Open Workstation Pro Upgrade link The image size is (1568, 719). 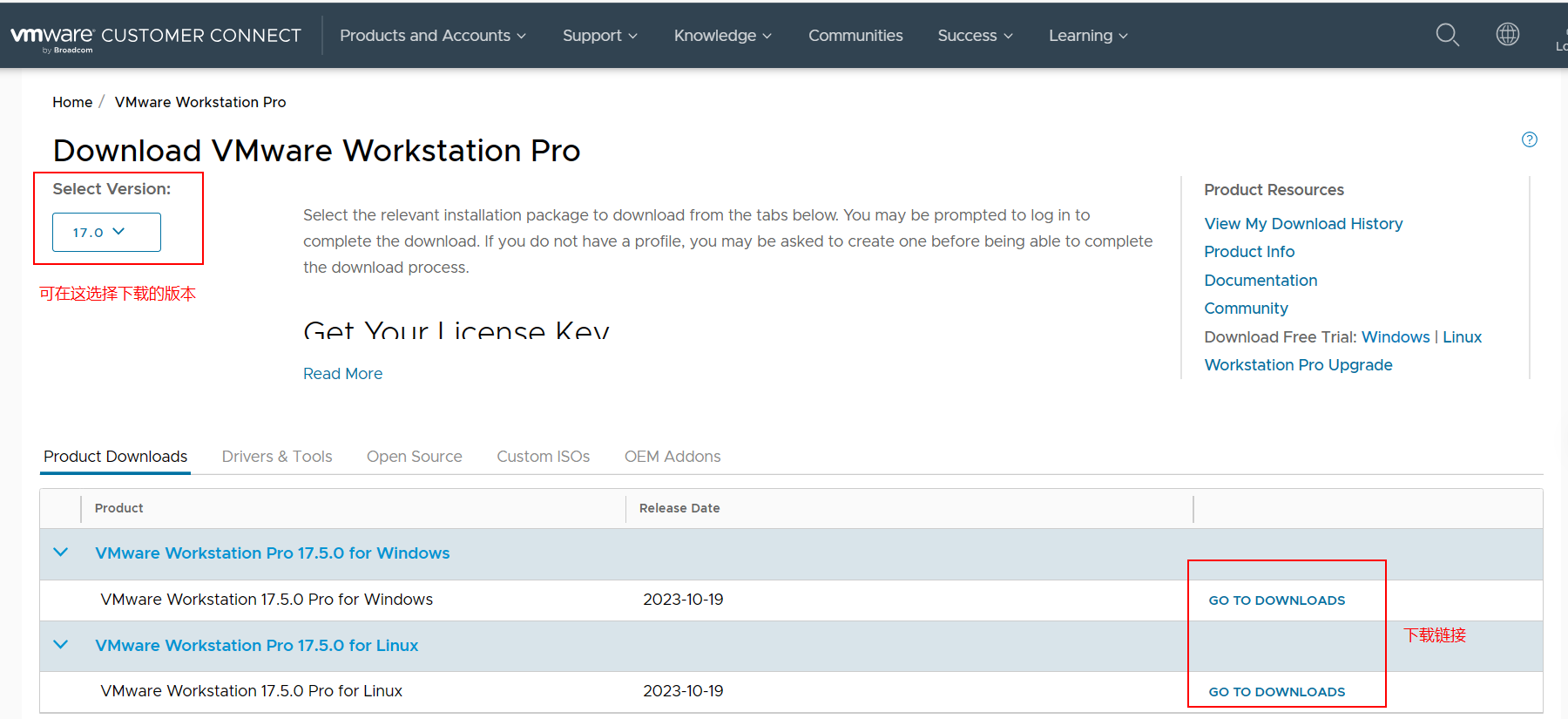click(1298, 365)
